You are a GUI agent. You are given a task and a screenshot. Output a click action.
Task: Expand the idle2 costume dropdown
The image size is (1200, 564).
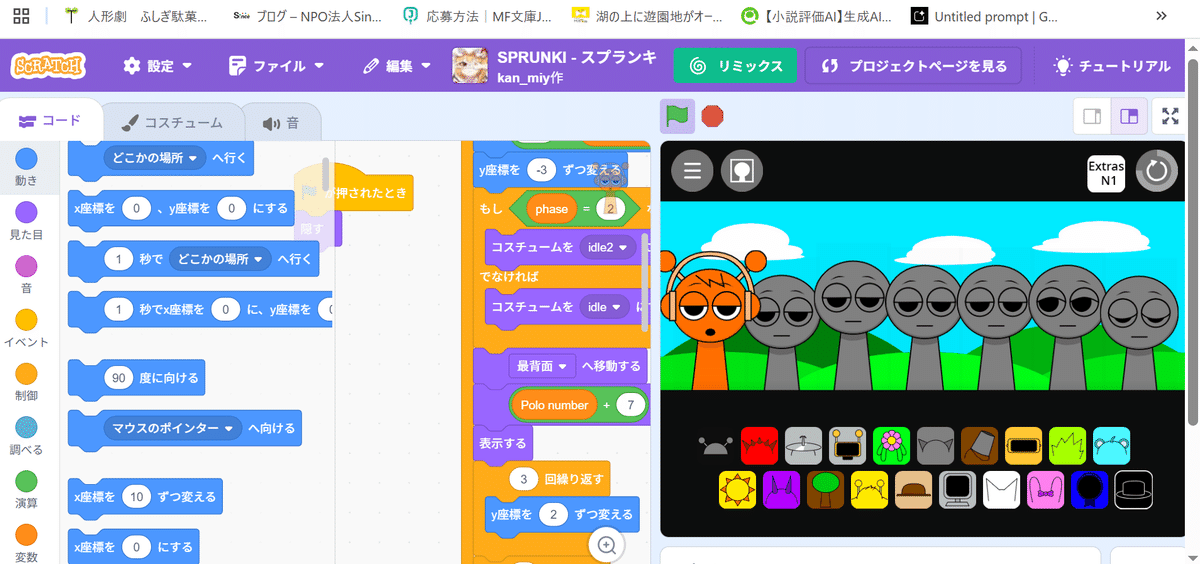tap(608, 246)
